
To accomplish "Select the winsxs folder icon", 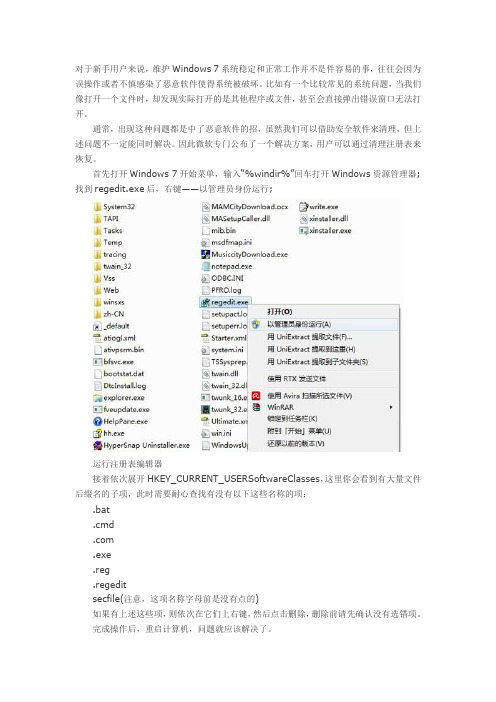I will (x=98, y=302).
